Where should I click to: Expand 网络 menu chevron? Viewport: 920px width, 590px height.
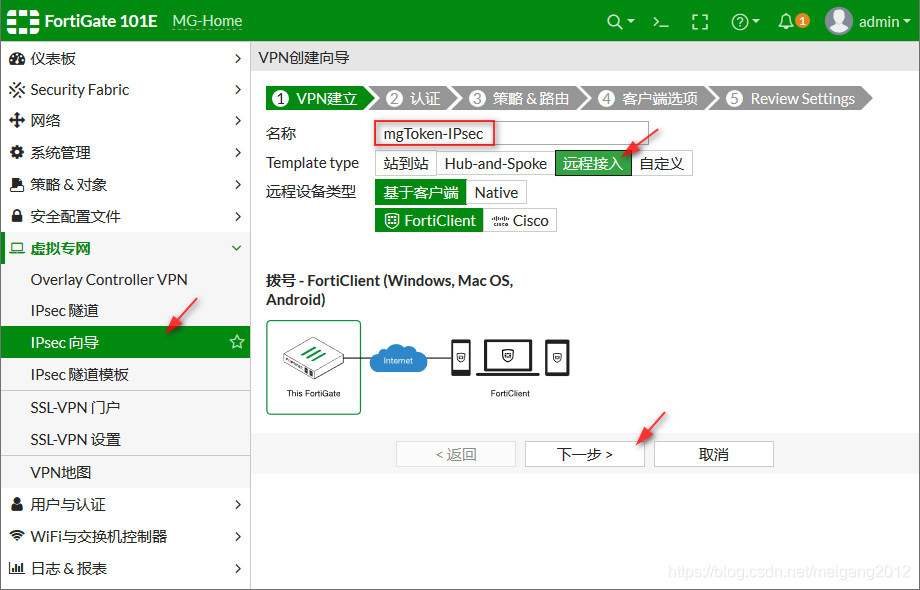[x=238, y=121]
